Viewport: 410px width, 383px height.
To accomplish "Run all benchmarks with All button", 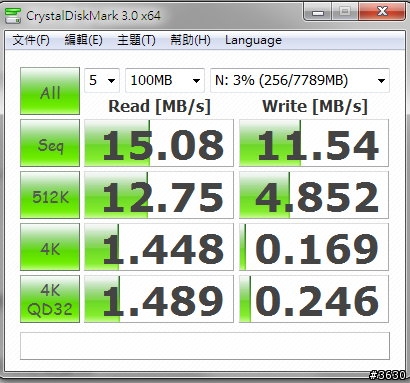I will 50,91.
